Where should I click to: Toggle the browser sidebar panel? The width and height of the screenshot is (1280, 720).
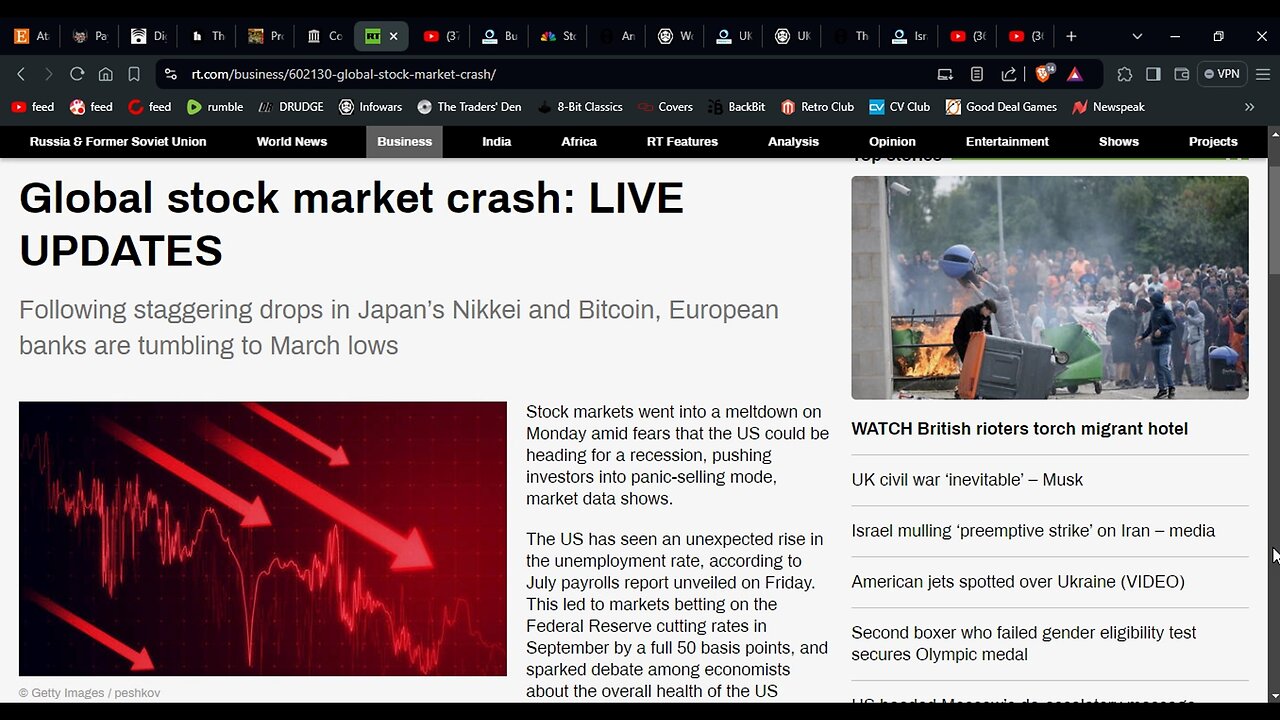1153,74
